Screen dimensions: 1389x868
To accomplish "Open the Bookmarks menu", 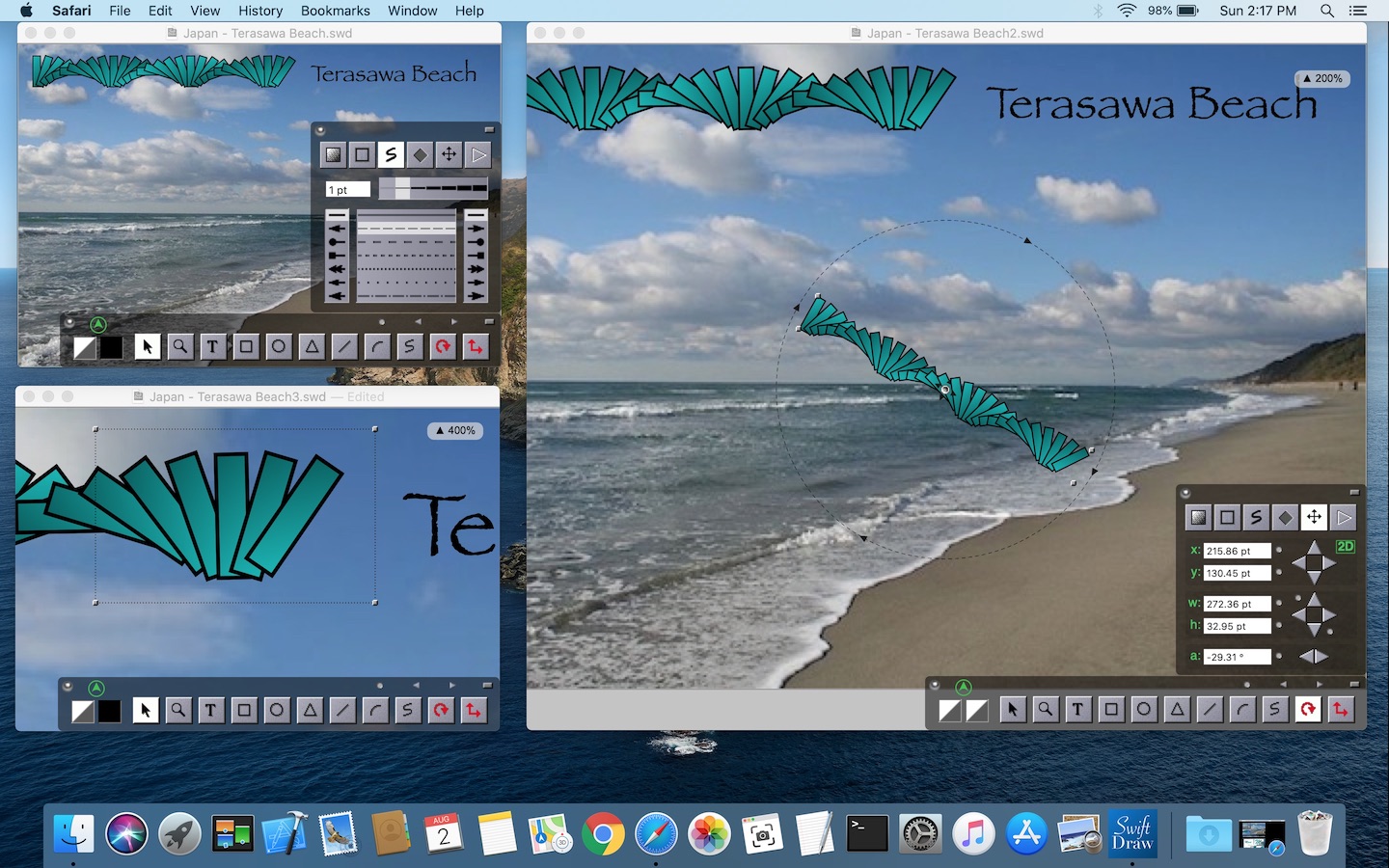I will (x=335, y=11).
